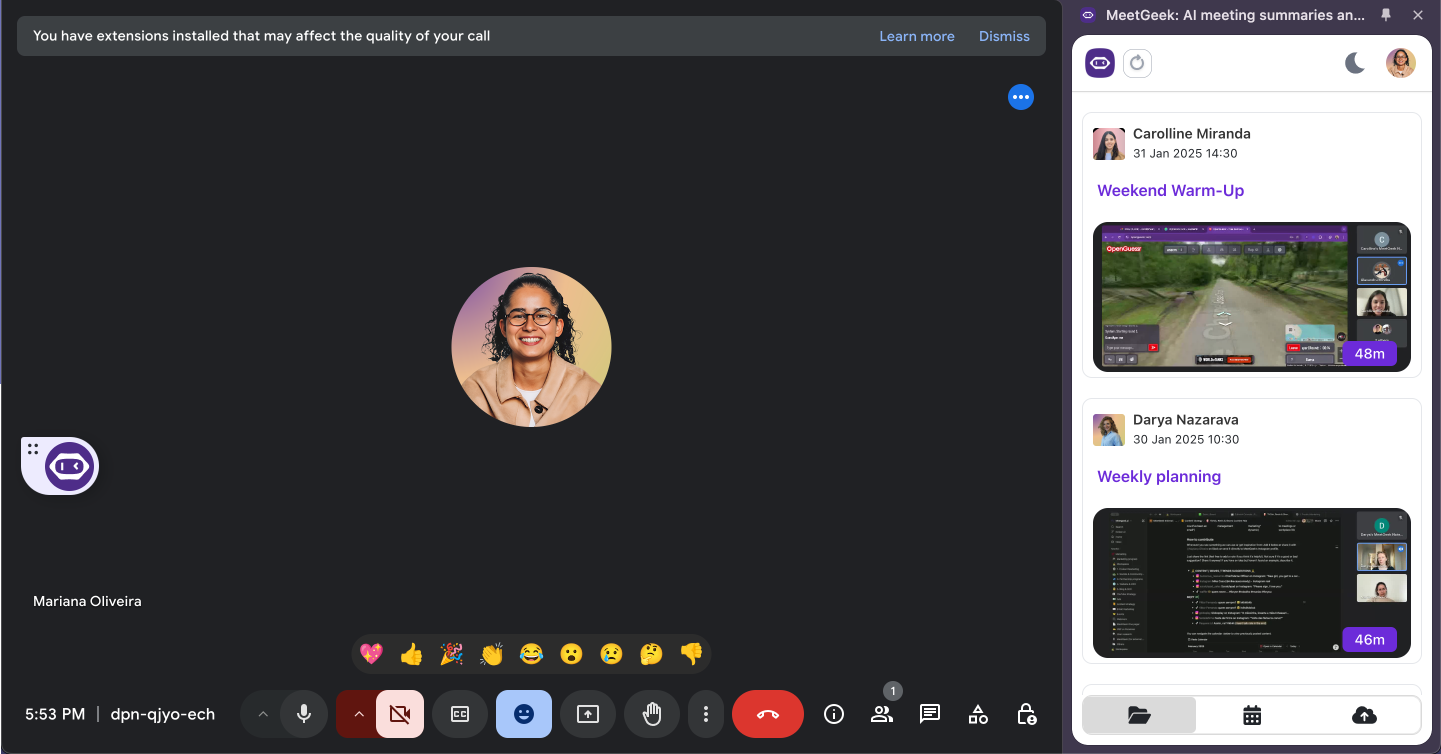This screenshot has height=754, width=1441.
Task: Switch to MeetGeek calendar tab
Action: (1252, 715)
